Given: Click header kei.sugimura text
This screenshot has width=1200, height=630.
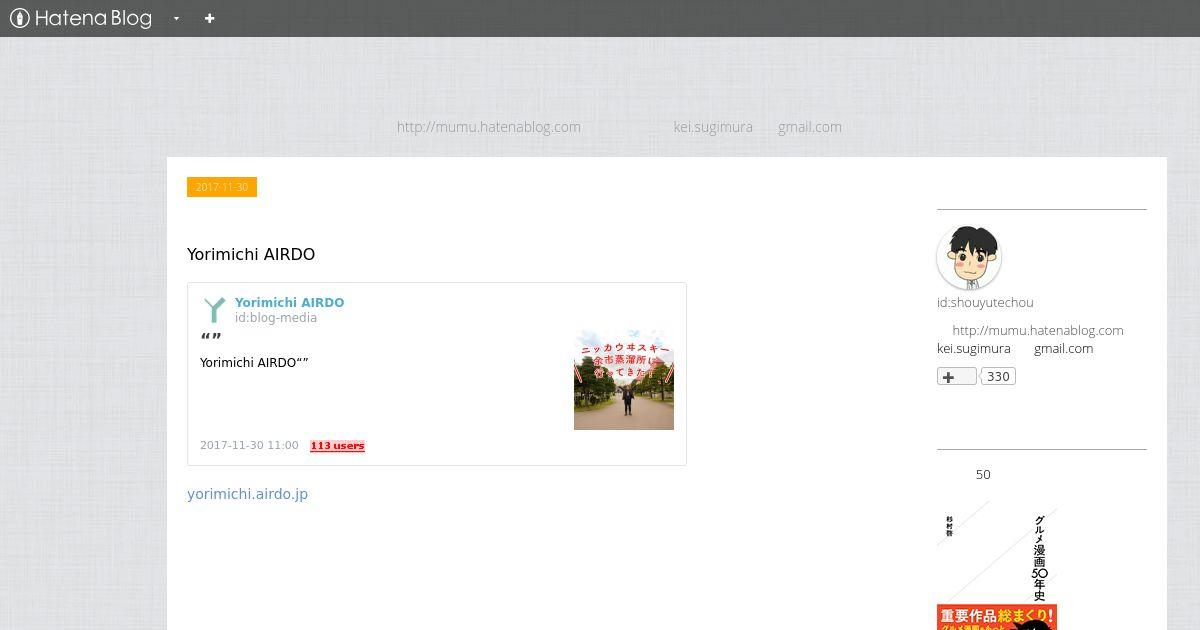Looking at the screenshot, I should point(713,127).
